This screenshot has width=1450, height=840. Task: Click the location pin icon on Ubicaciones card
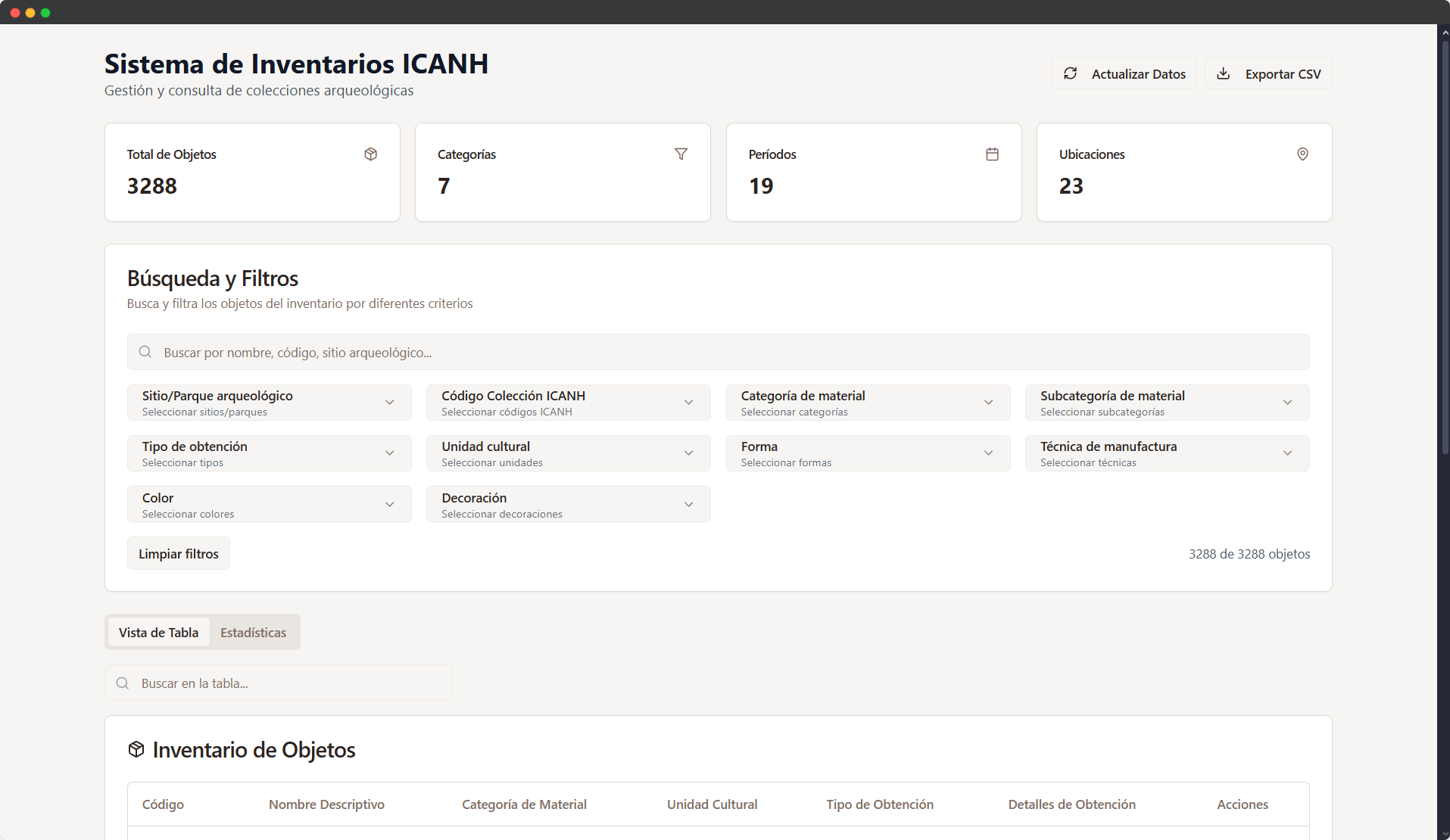1302,154
